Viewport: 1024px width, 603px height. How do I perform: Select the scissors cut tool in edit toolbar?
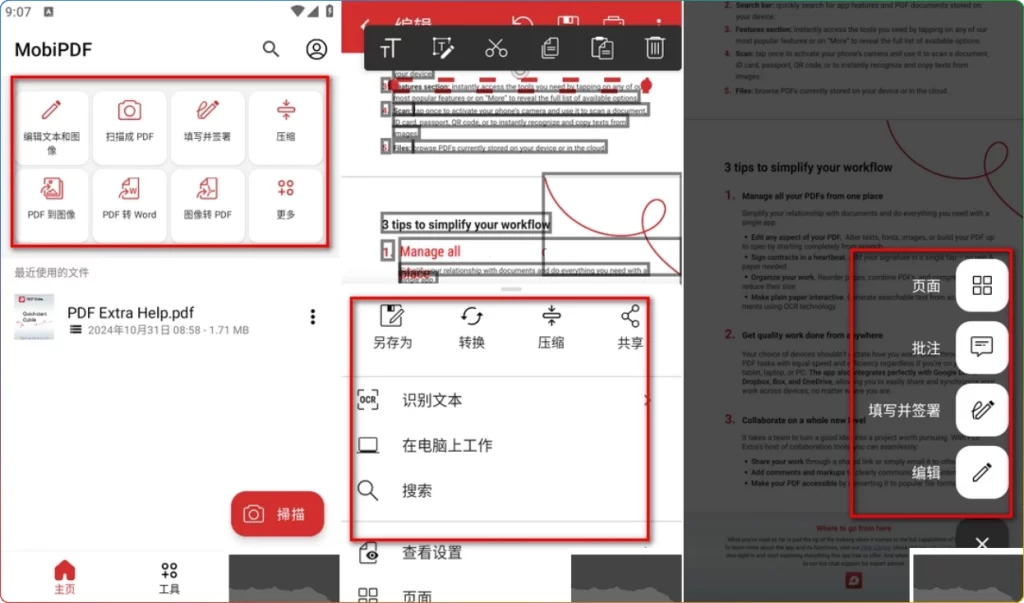click(496, 47)
